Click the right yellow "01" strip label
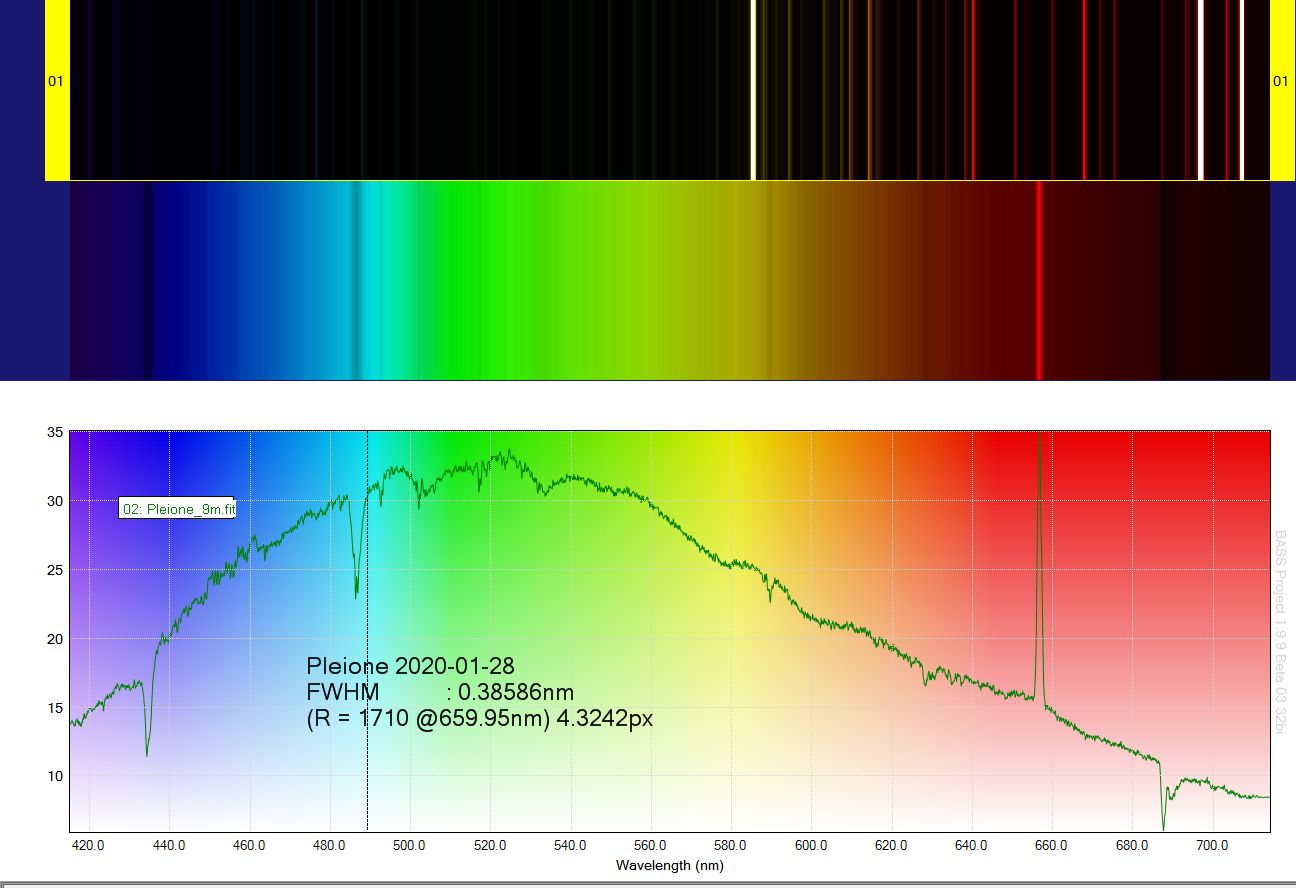 tap(1281, 82)
